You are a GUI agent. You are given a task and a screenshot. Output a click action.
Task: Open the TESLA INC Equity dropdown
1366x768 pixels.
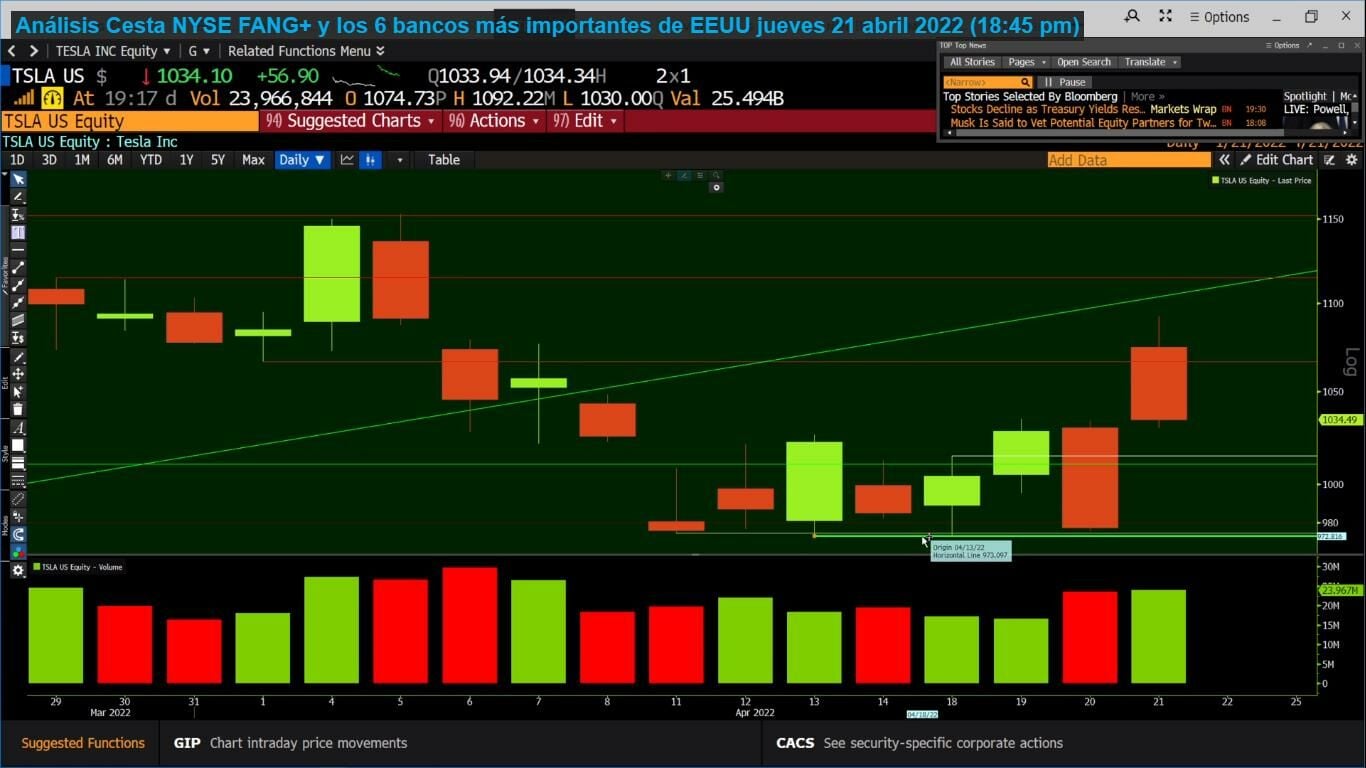tap(113, 51)
